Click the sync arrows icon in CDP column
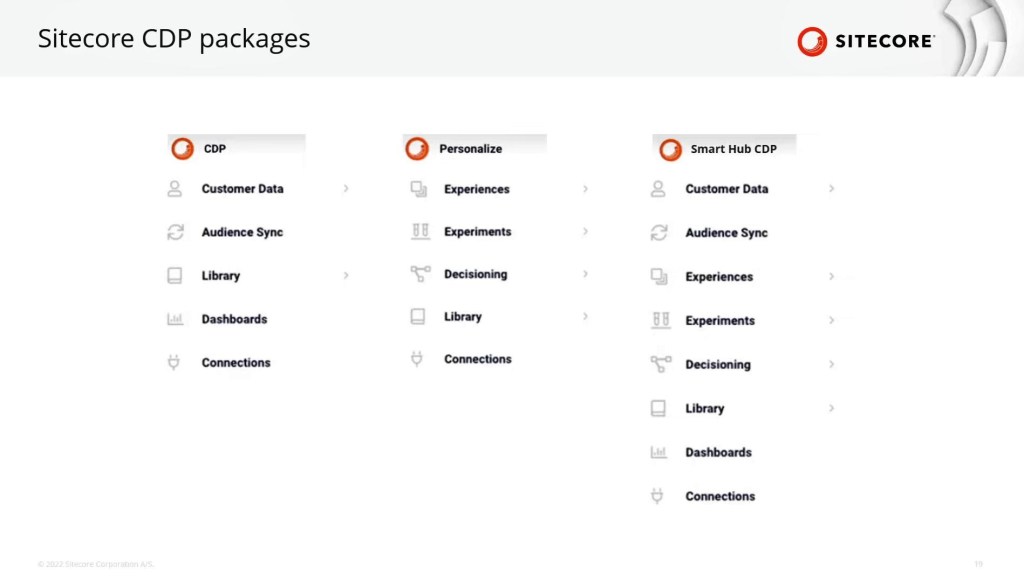1024x582 pixels. click(175, 232)
